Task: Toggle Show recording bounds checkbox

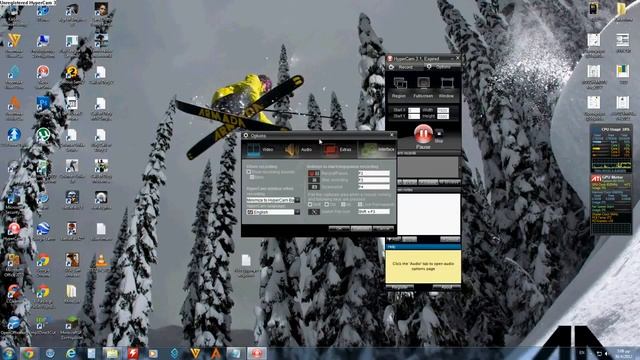Action: 249,172
